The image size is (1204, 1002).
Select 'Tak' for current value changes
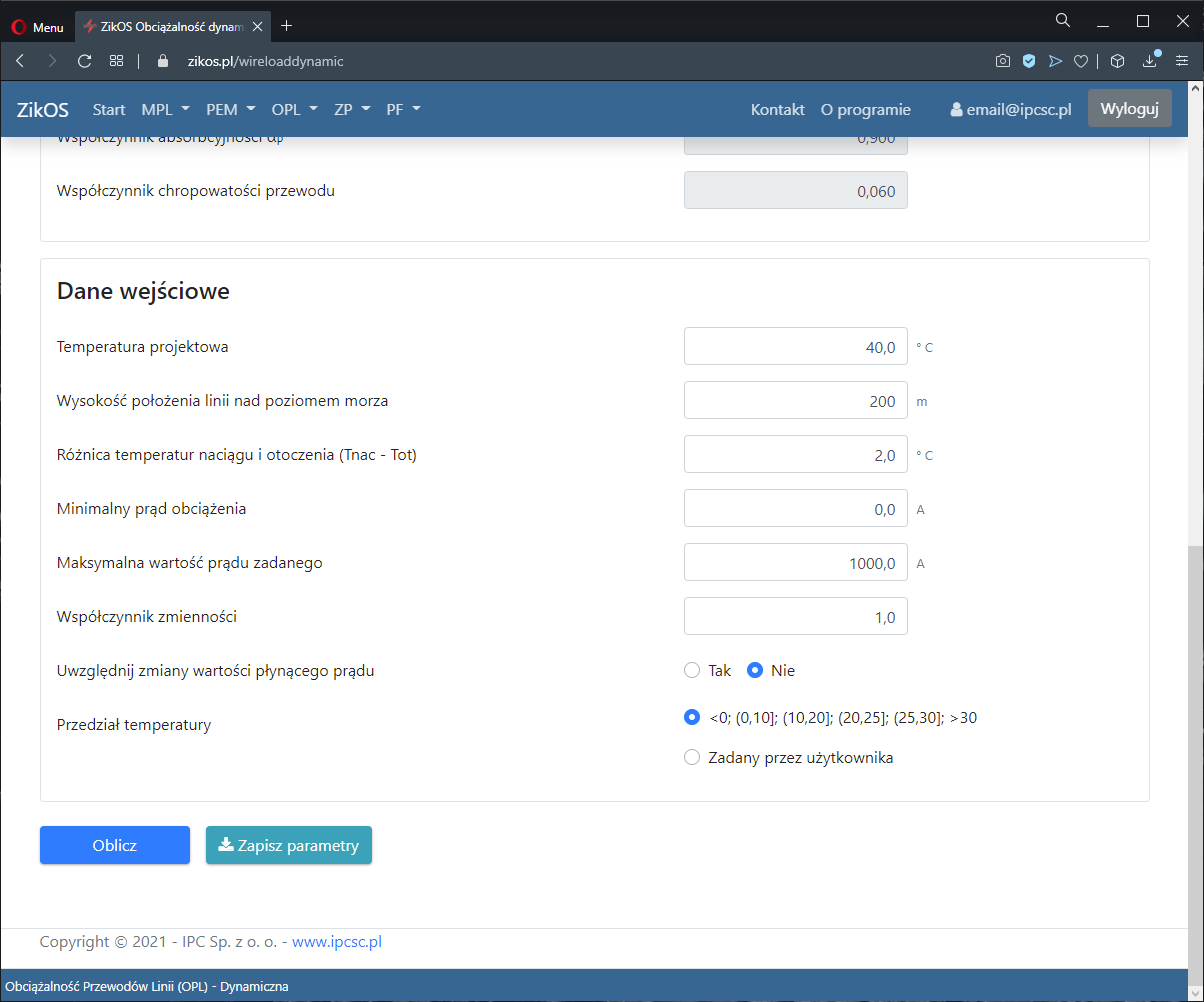692,671
